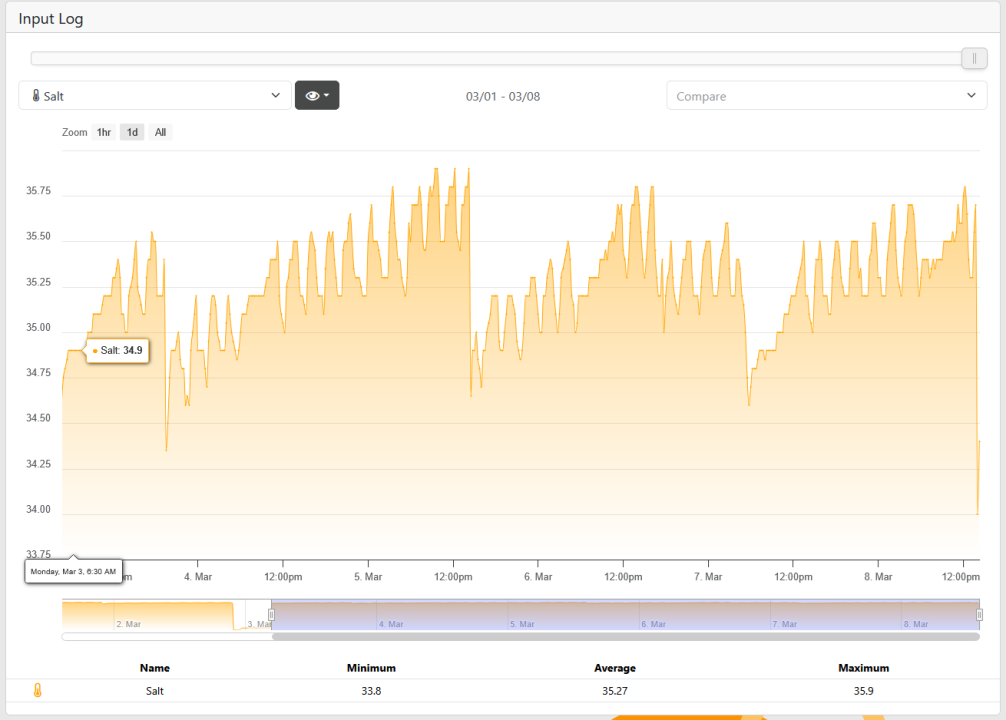The image size is (1006, 720).
Task: Click the chevron arrow on the Compare box
Action: 971,96
